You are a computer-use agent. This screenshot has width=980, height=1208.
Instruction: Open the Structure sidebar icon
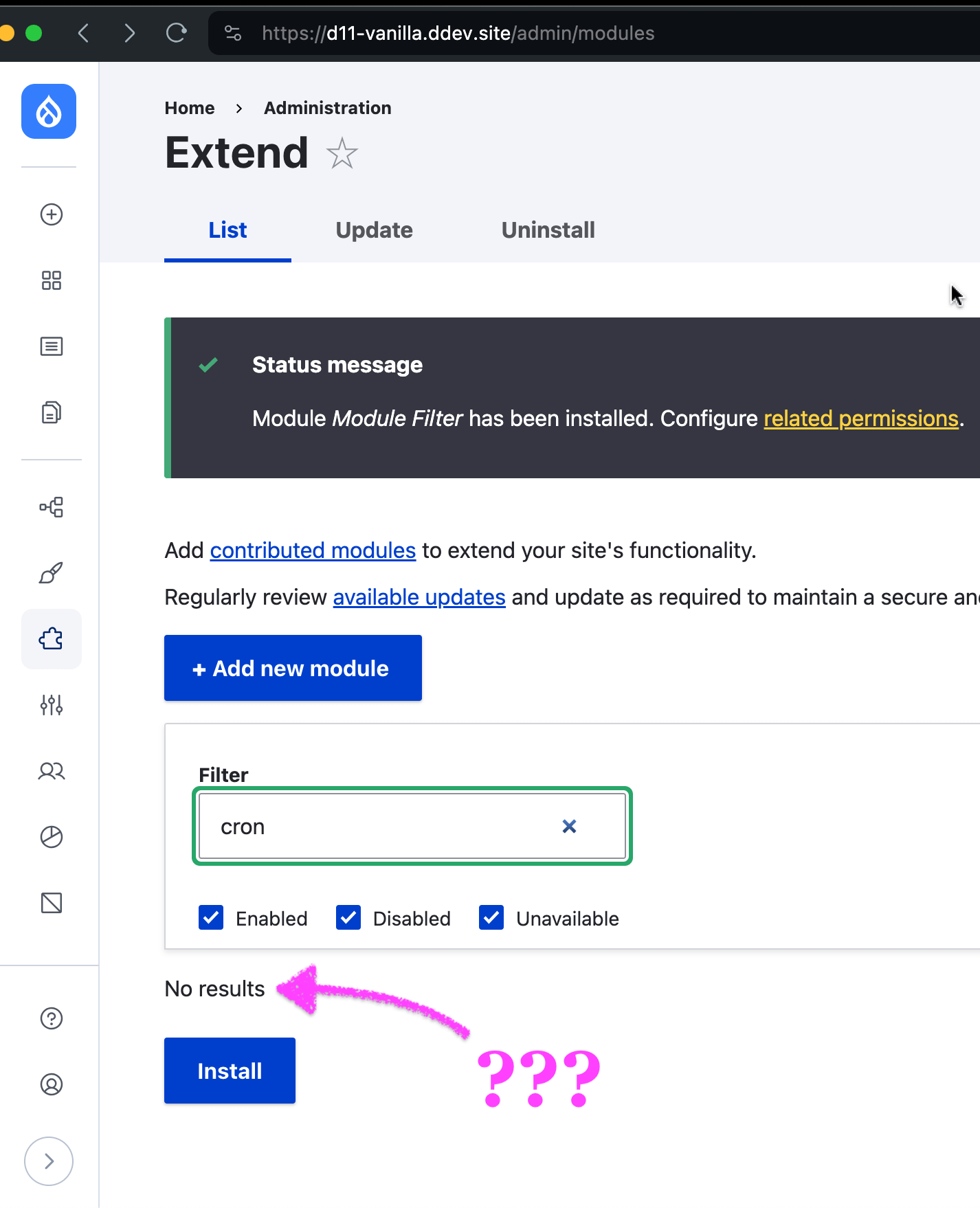[52, 507]
